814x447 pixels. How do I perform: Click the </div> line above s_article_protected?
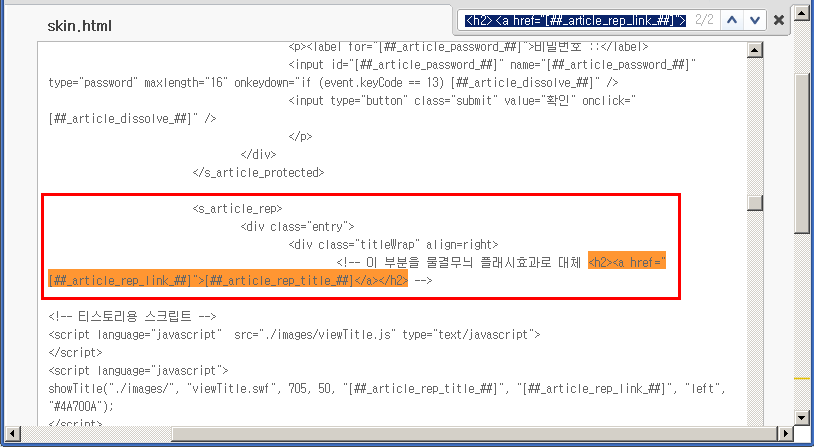259,155
